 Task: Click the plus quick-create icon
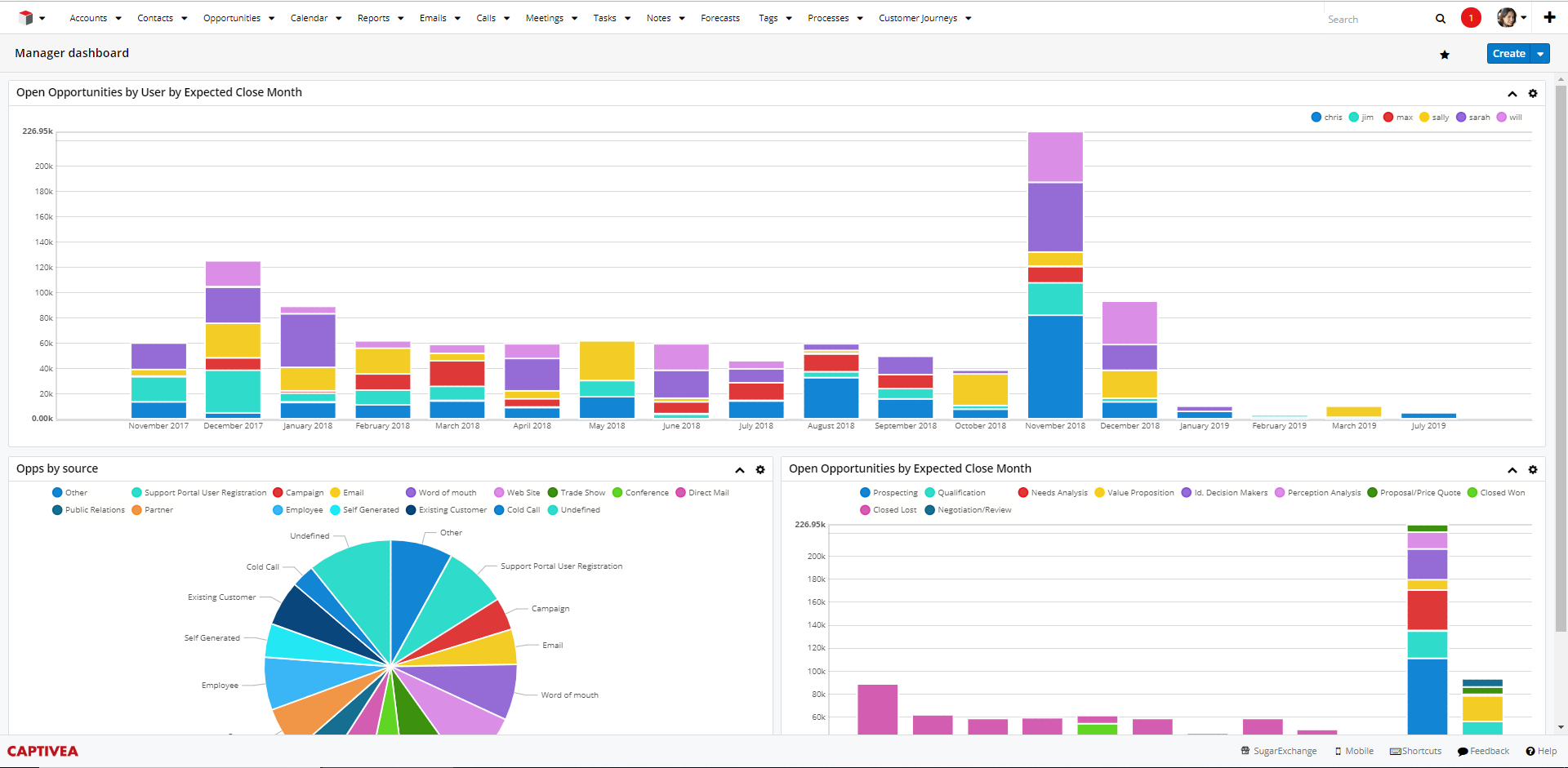pos(1549,17)
